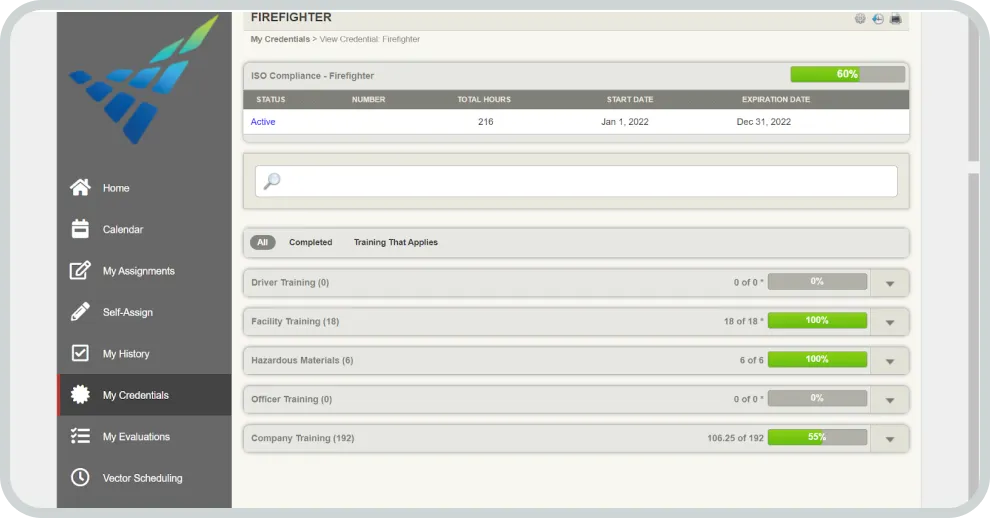Expand the Facility Training section arrow
The height and width of the screenshot is (518, 990).
889,322
